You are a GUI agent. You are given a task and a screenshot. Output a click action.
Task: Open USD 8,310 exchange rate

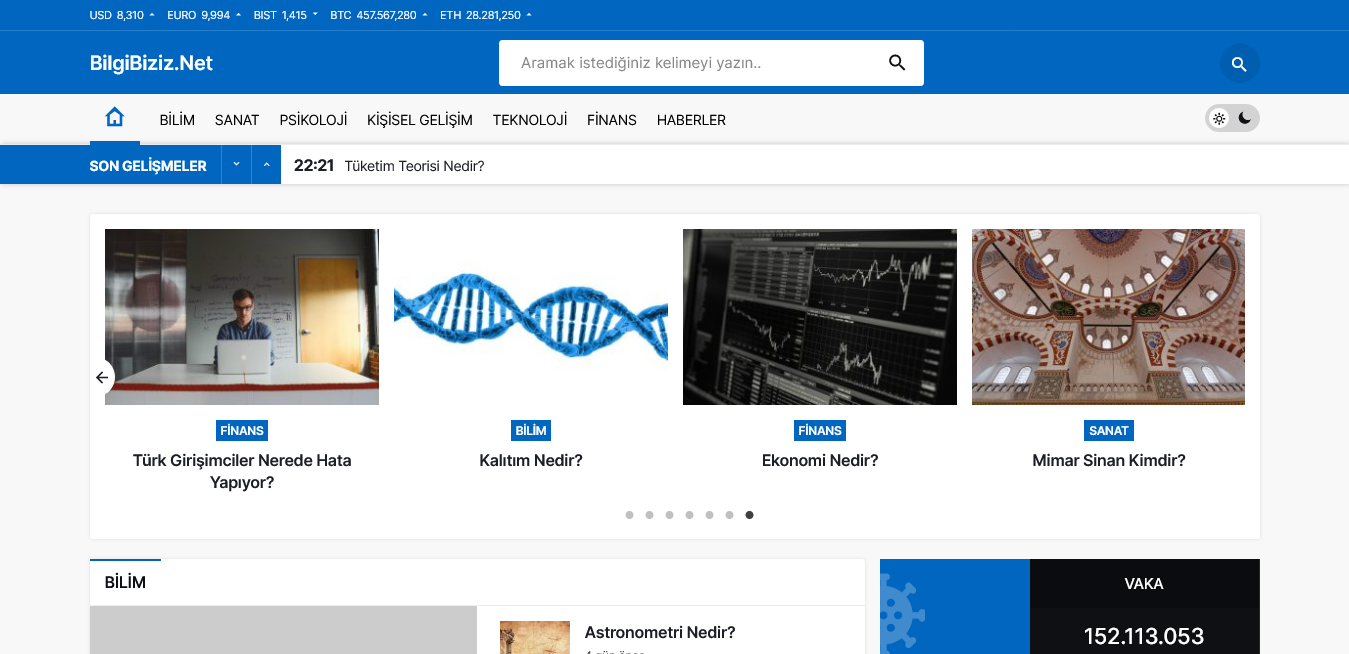[x=122, y=15]
